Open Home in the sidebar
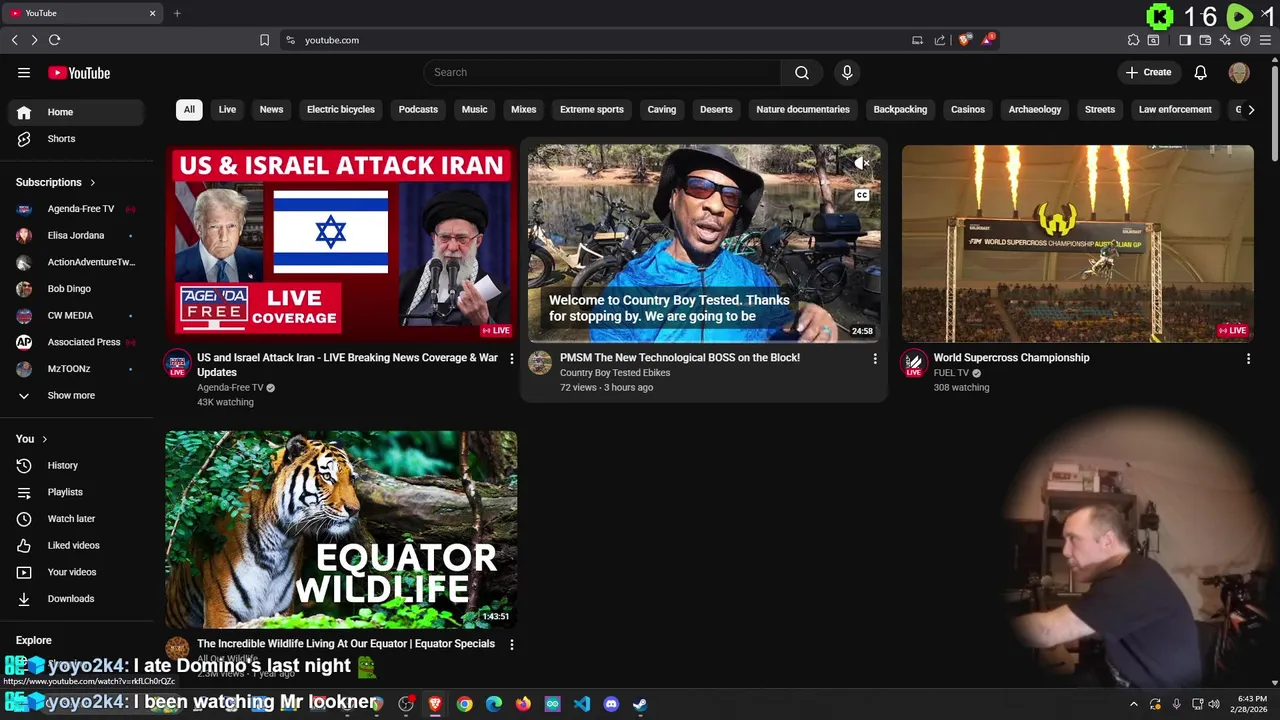Image resolution: width=1280 pixels, height=720 pixels. tap(76, 112)
